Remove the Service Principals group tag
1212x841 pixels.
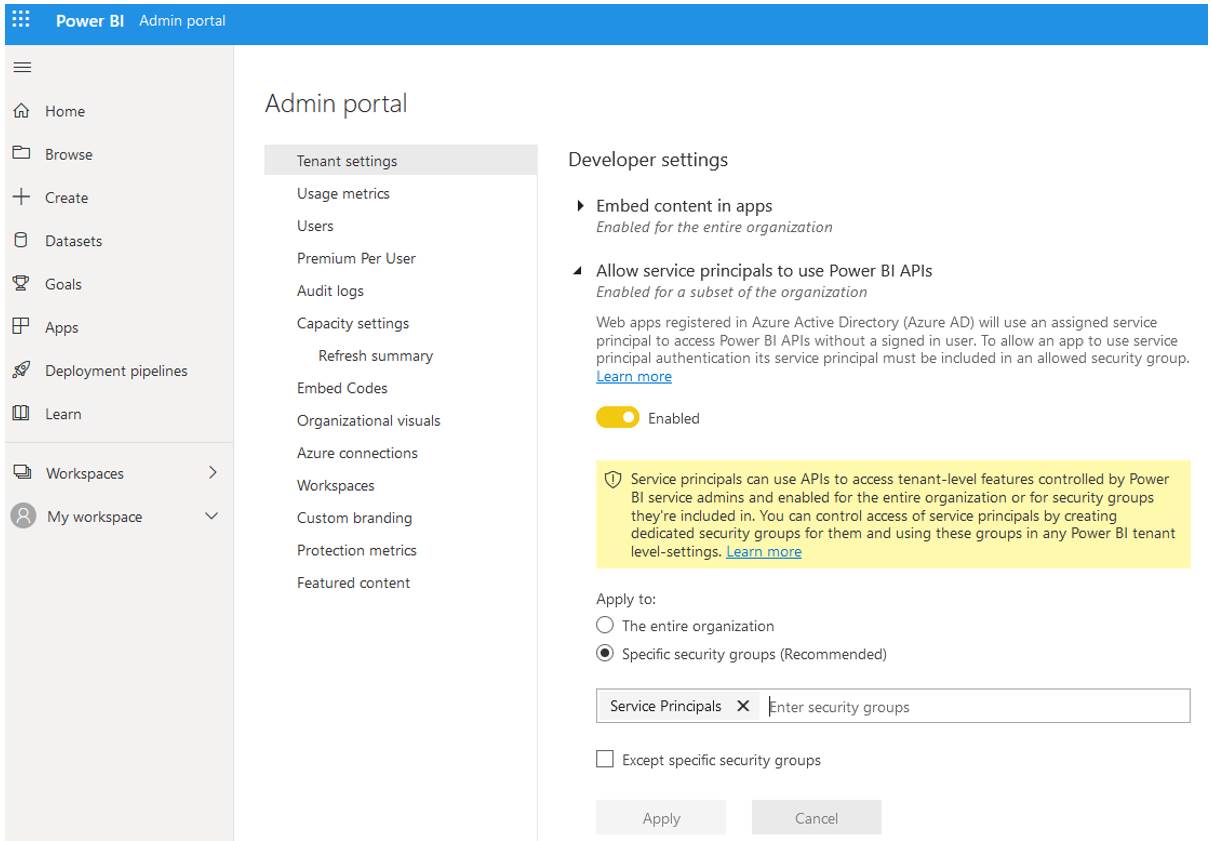tap(743, 706)
